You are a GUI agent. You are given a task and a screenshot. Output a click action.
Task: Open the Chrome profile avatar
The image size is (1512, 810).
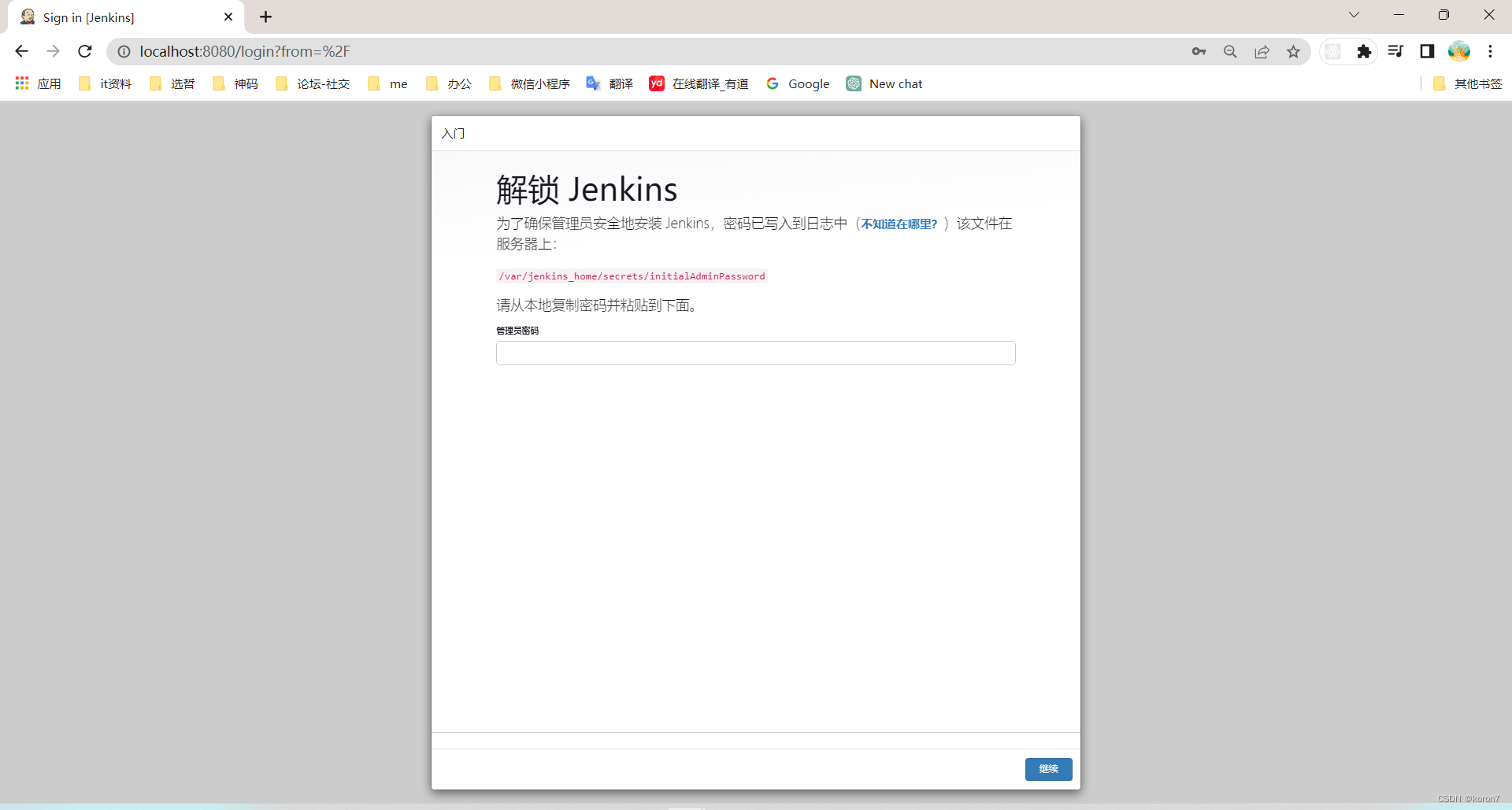point(1459,51)
